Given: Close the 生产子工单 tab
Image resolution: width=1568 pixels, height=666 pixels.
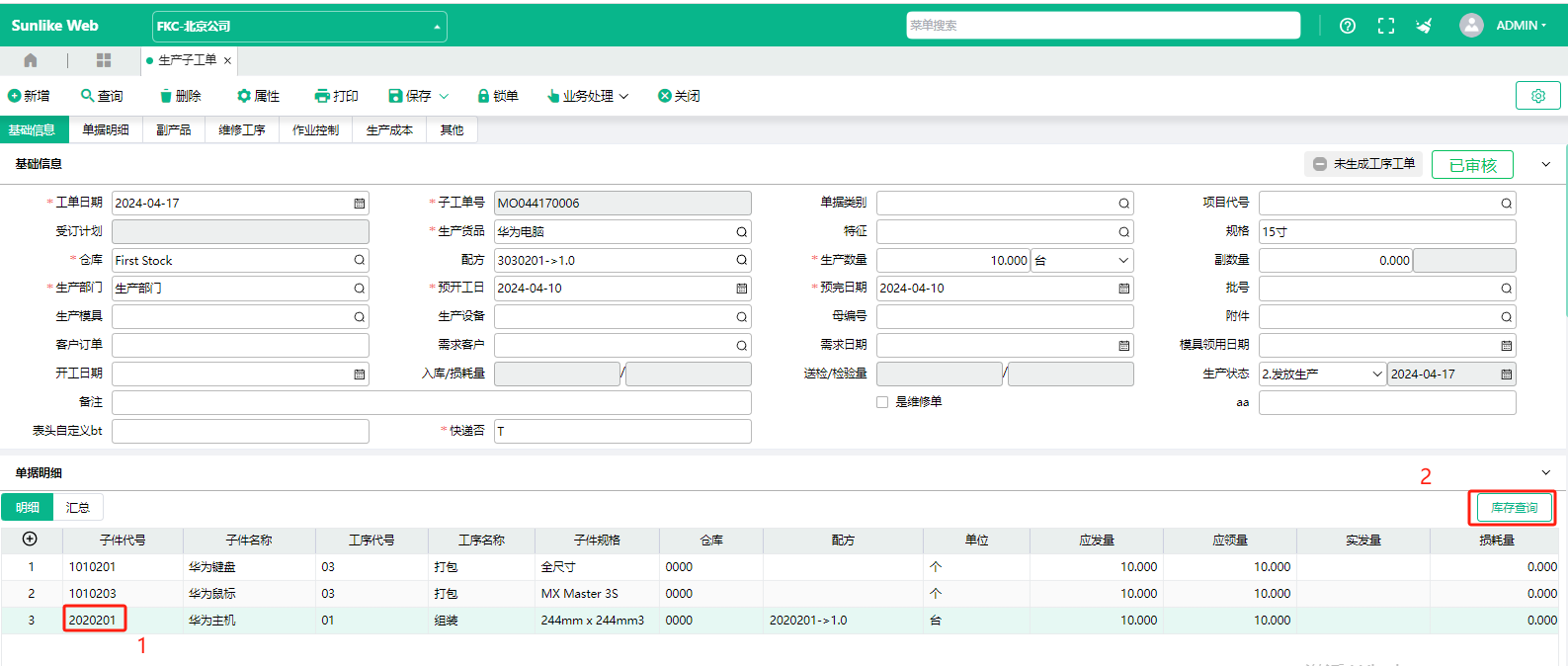Looking at the screenshot, I should point(227,61).
